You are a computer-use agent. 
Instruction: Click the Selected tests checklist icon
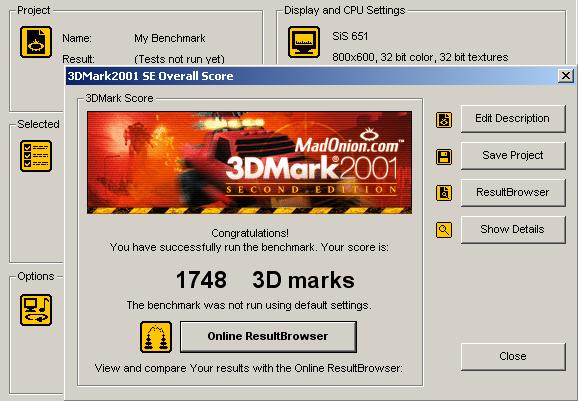pos(36,156)
